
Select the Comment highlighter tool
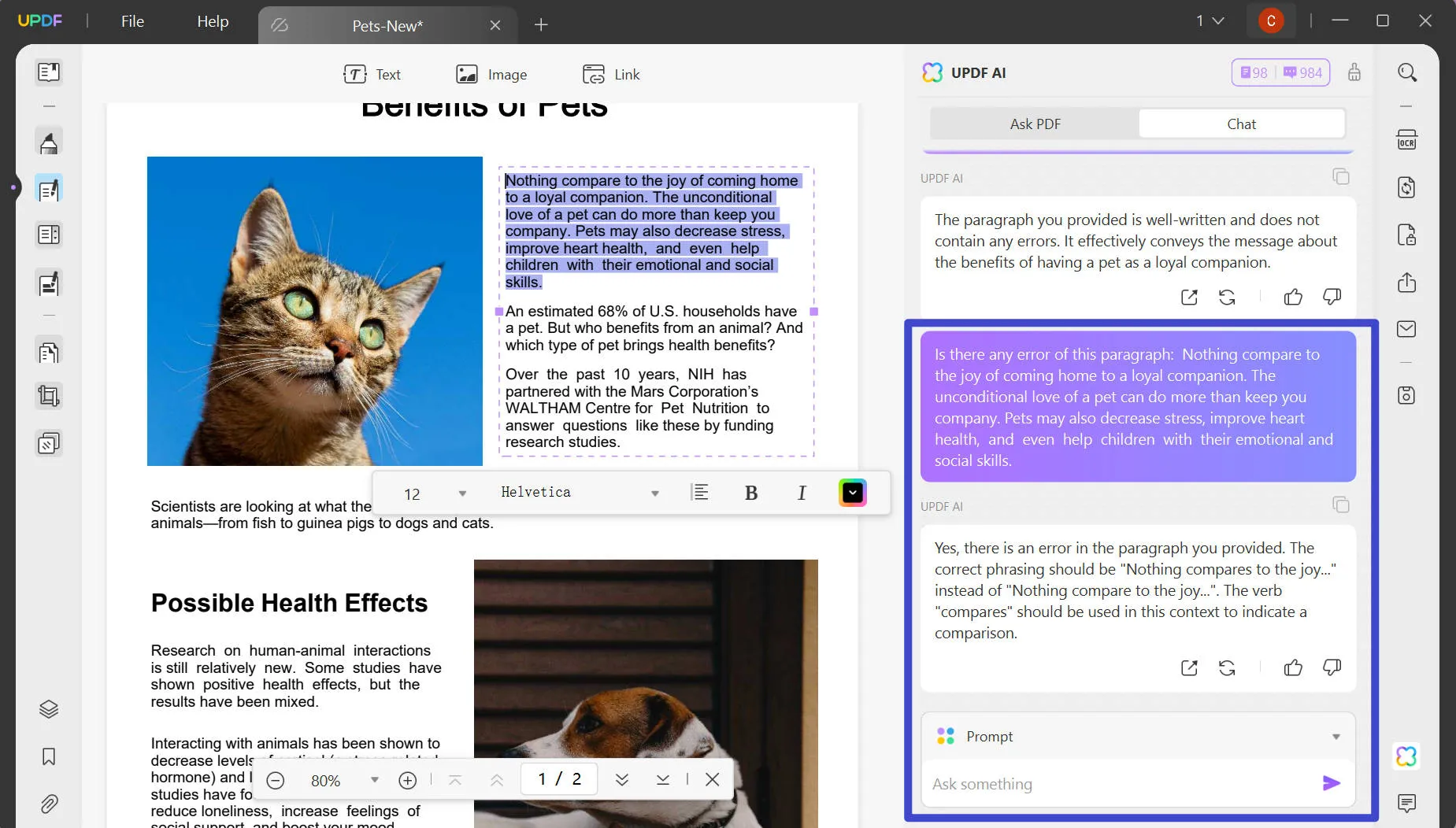point(49,142)
